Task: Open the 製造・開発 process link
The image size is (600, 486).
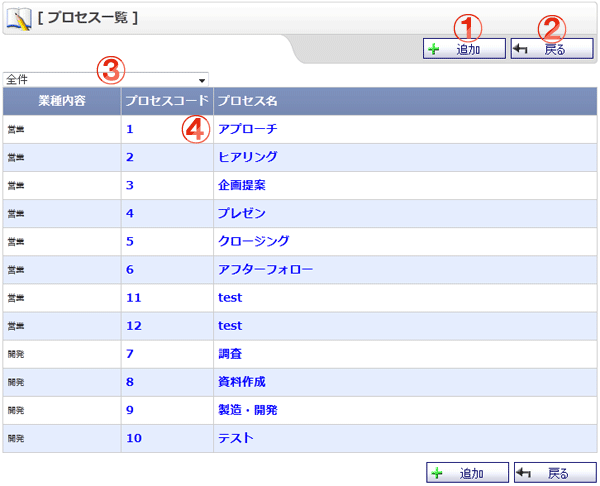Action: coord(248,410)
